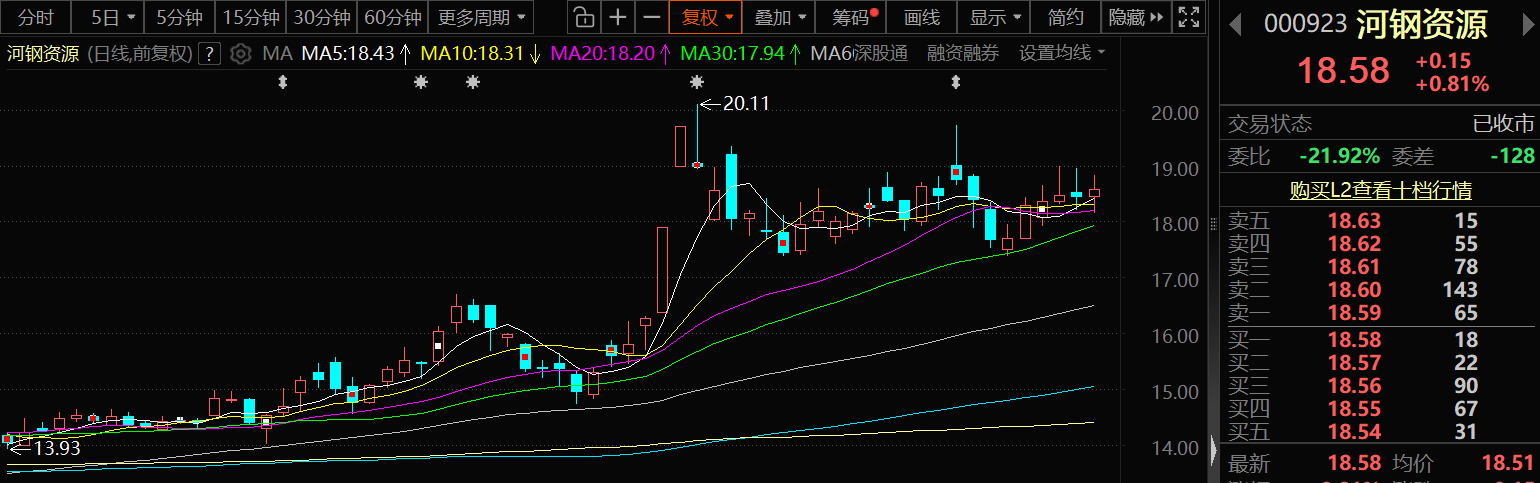1540x483 pixels.
Task: Toggle the 筹码 chip distribution view
Action: pos(853,17)
